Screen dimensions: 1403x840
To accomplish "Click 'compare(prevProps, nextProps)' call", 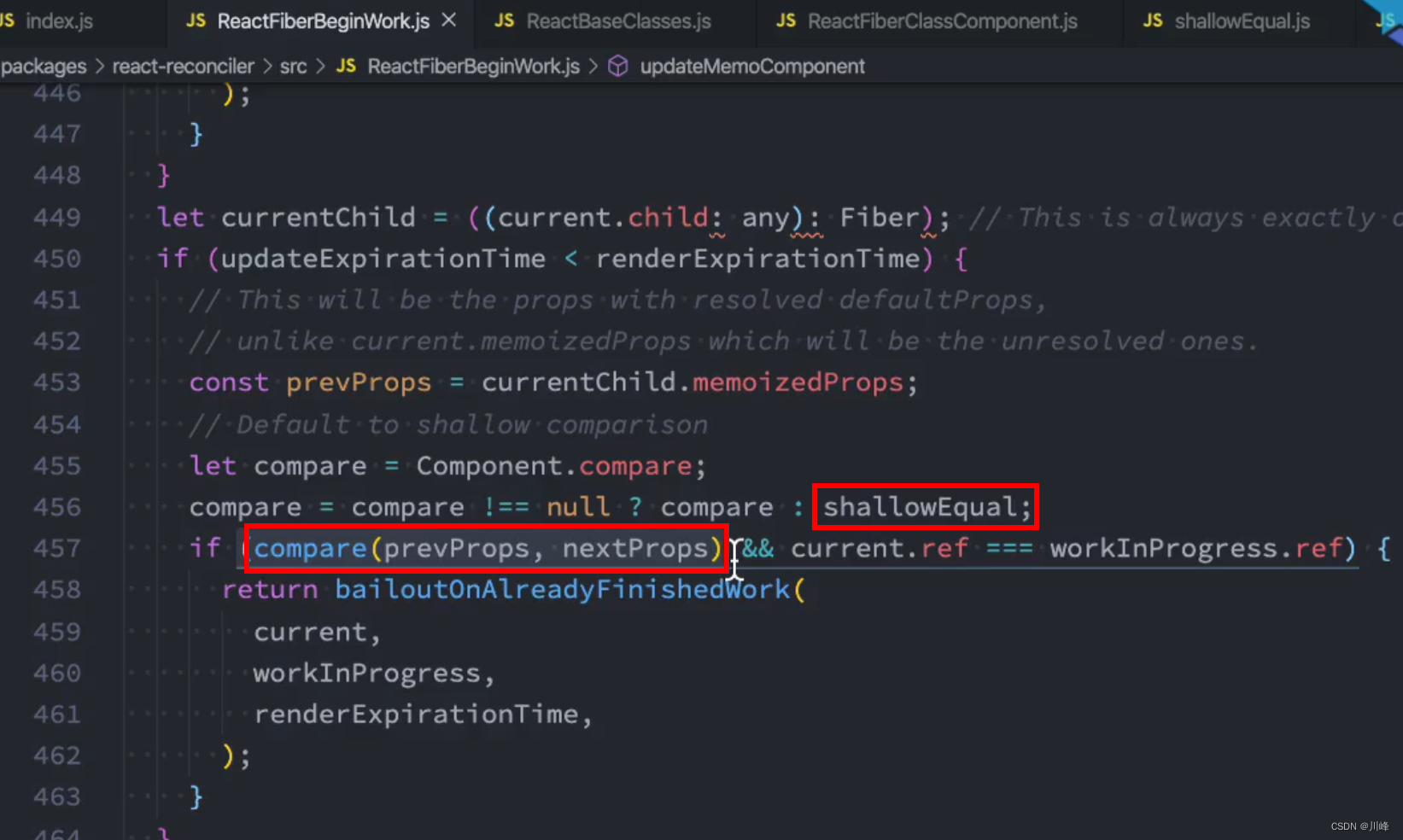I will (x=488, y=548).
